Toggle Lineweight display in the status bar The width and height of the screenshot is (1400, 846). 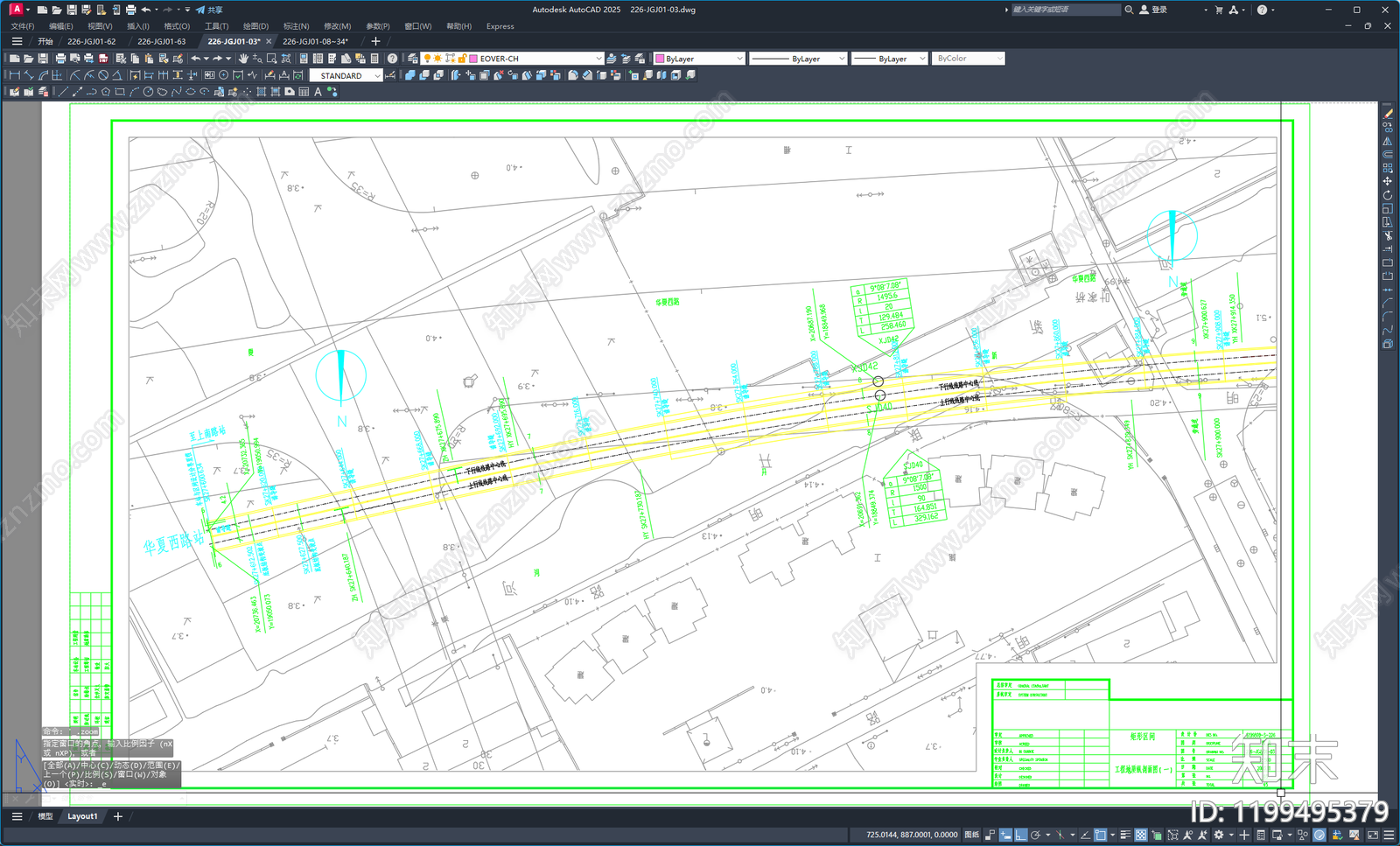1126,835
